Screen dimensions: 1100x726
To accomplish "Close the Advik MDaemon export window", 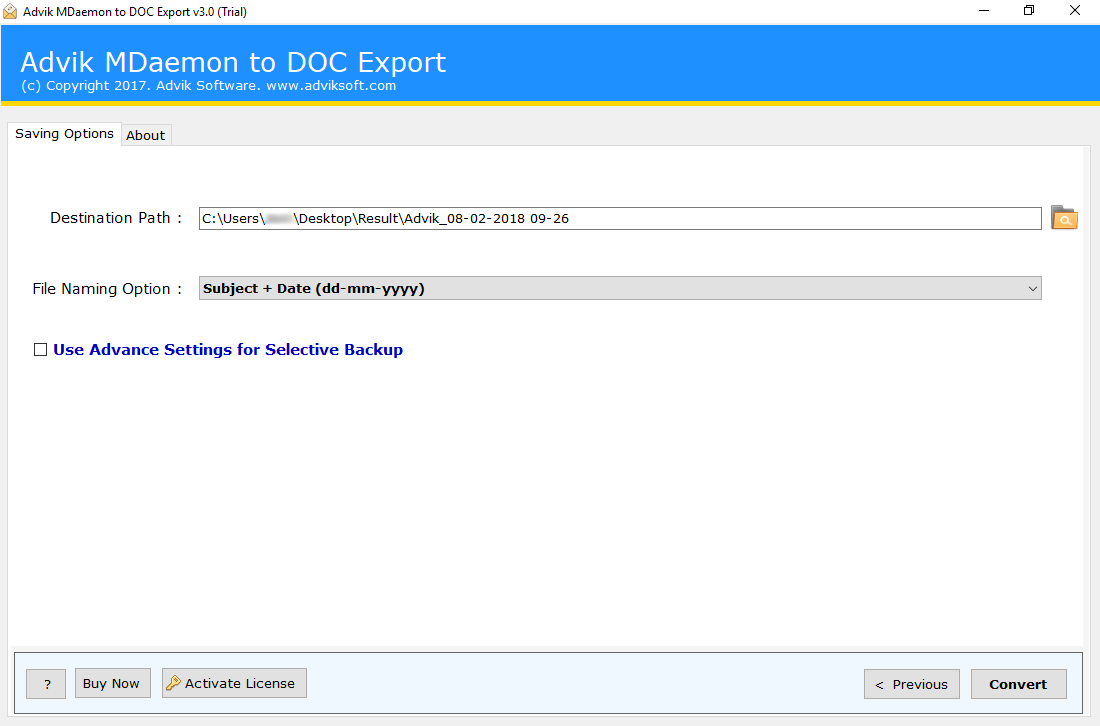I will pyautogui.click(x=1074, y=11).
